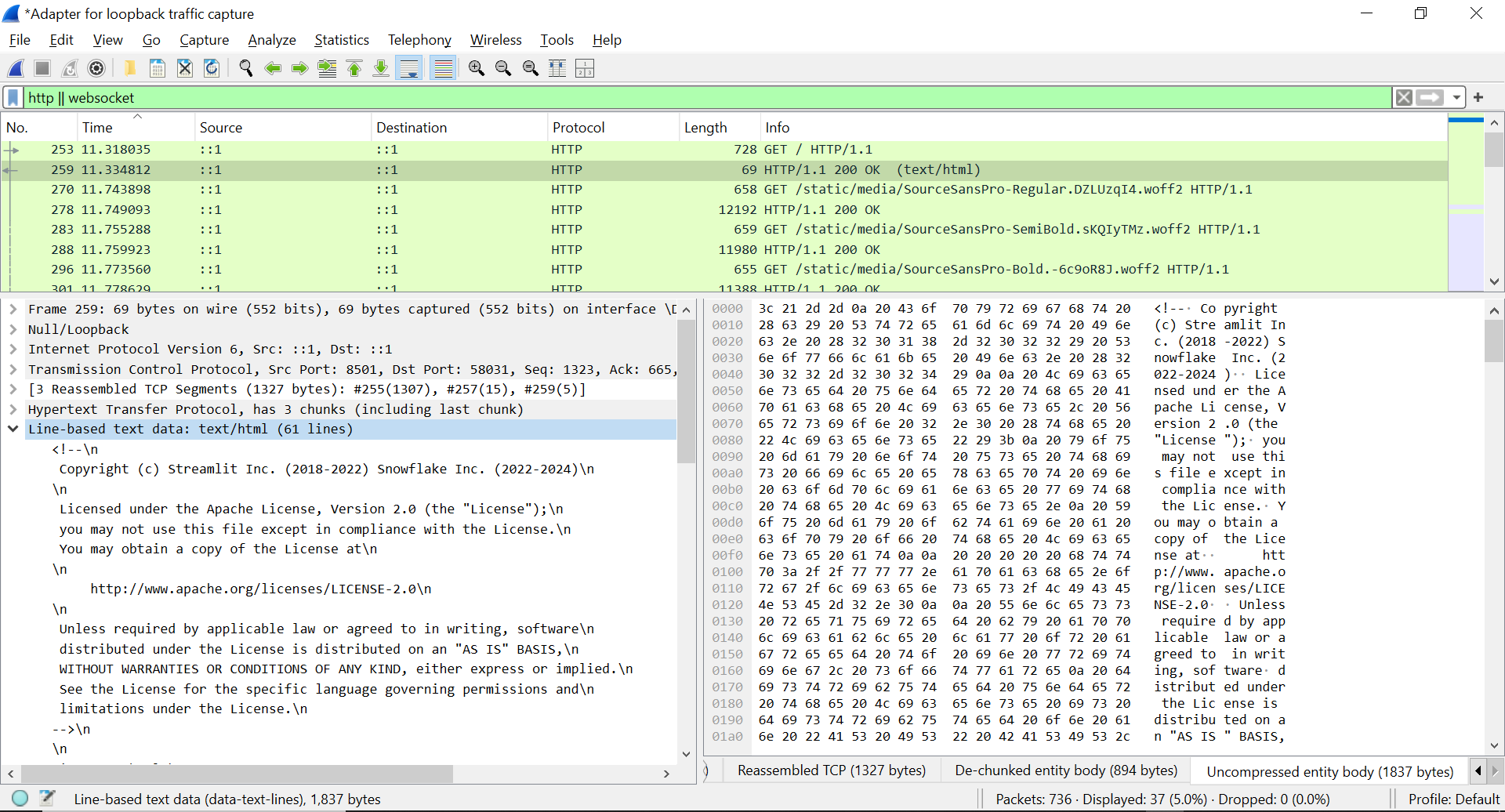
Task: Expand the Null/Loopback tree item
Action: coord(13,329)
